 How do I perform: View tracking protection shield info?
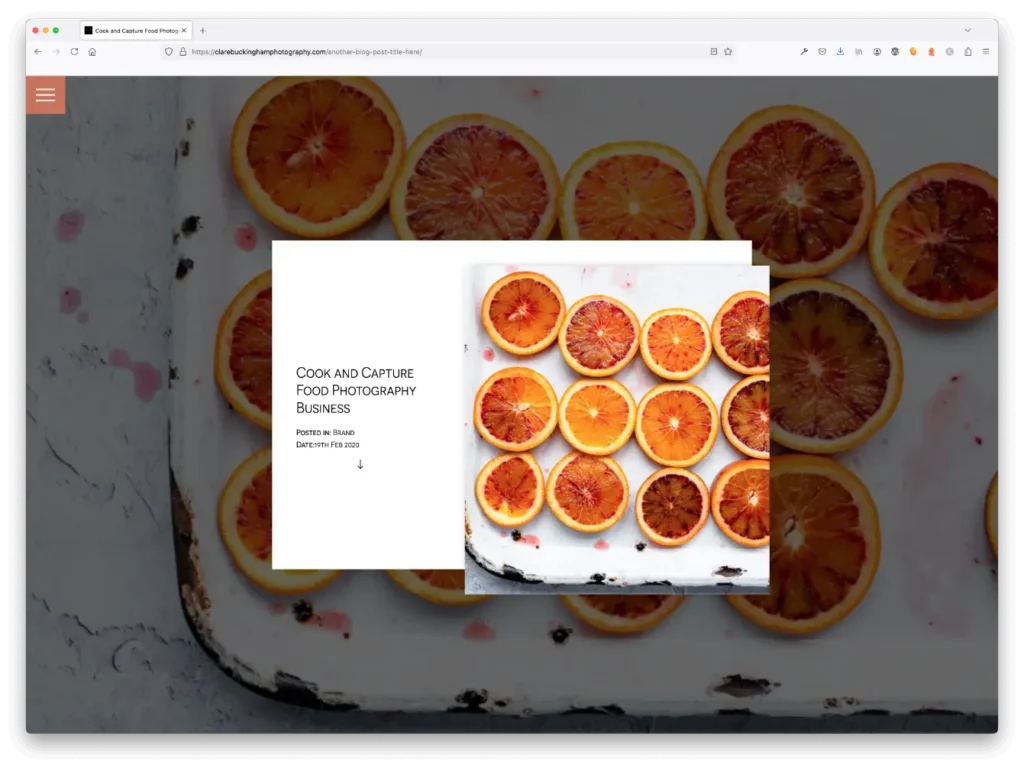[168, 52]
